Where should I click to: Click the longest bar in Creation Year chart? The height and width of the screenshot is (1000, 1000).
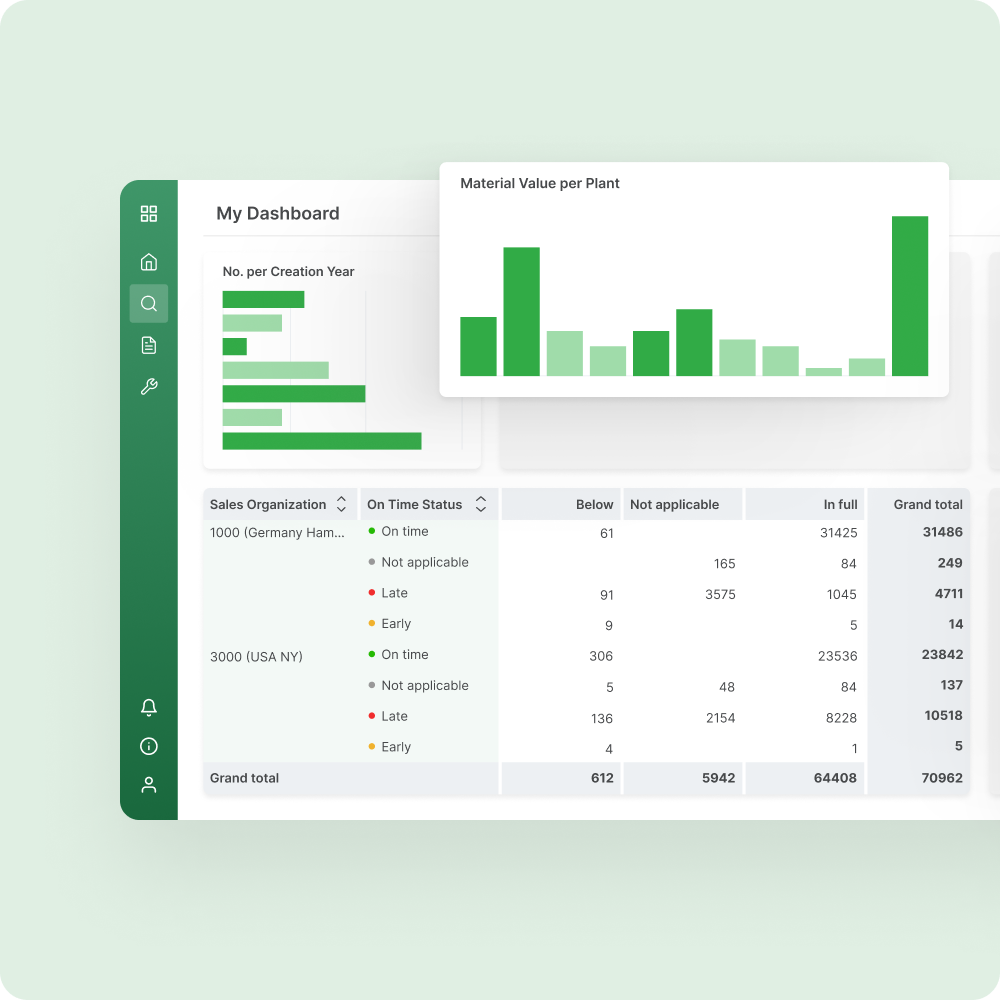[x=320, y=440]
